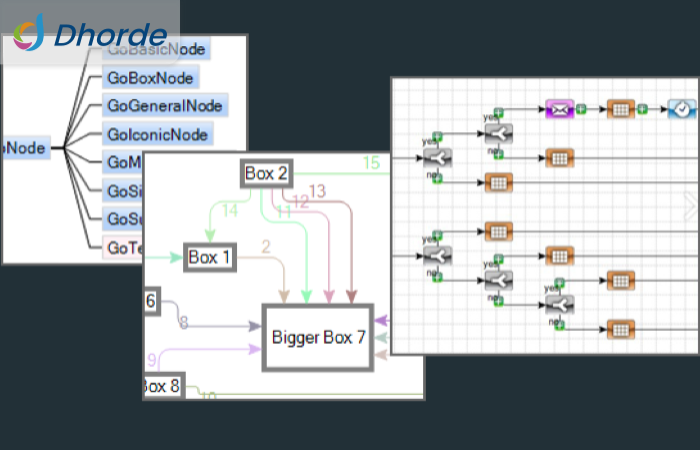Select Box 1 in the box diagram
Screen dimensions: 700x450
[210, 257]
